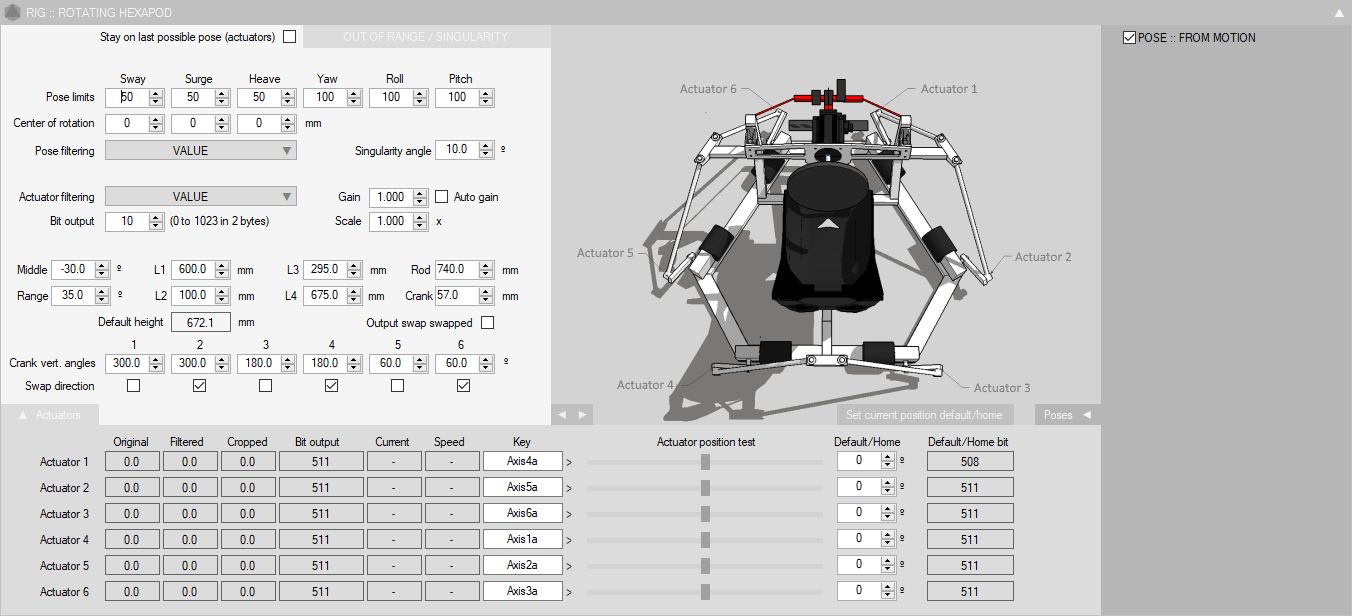Increase the Sway pose limit with up arrow
Screen dimensions: 1352x616
[x=156, y=93]
